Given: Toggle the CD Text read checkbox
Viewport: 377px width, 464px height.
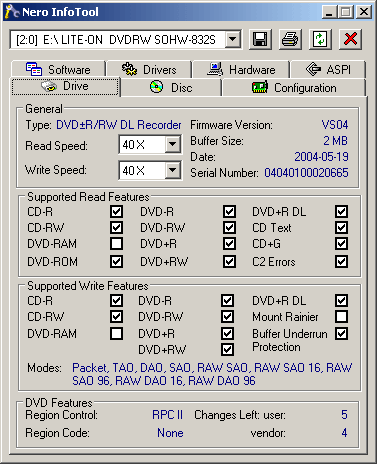Looking at the screenshot, I should [x=342, y=228].
